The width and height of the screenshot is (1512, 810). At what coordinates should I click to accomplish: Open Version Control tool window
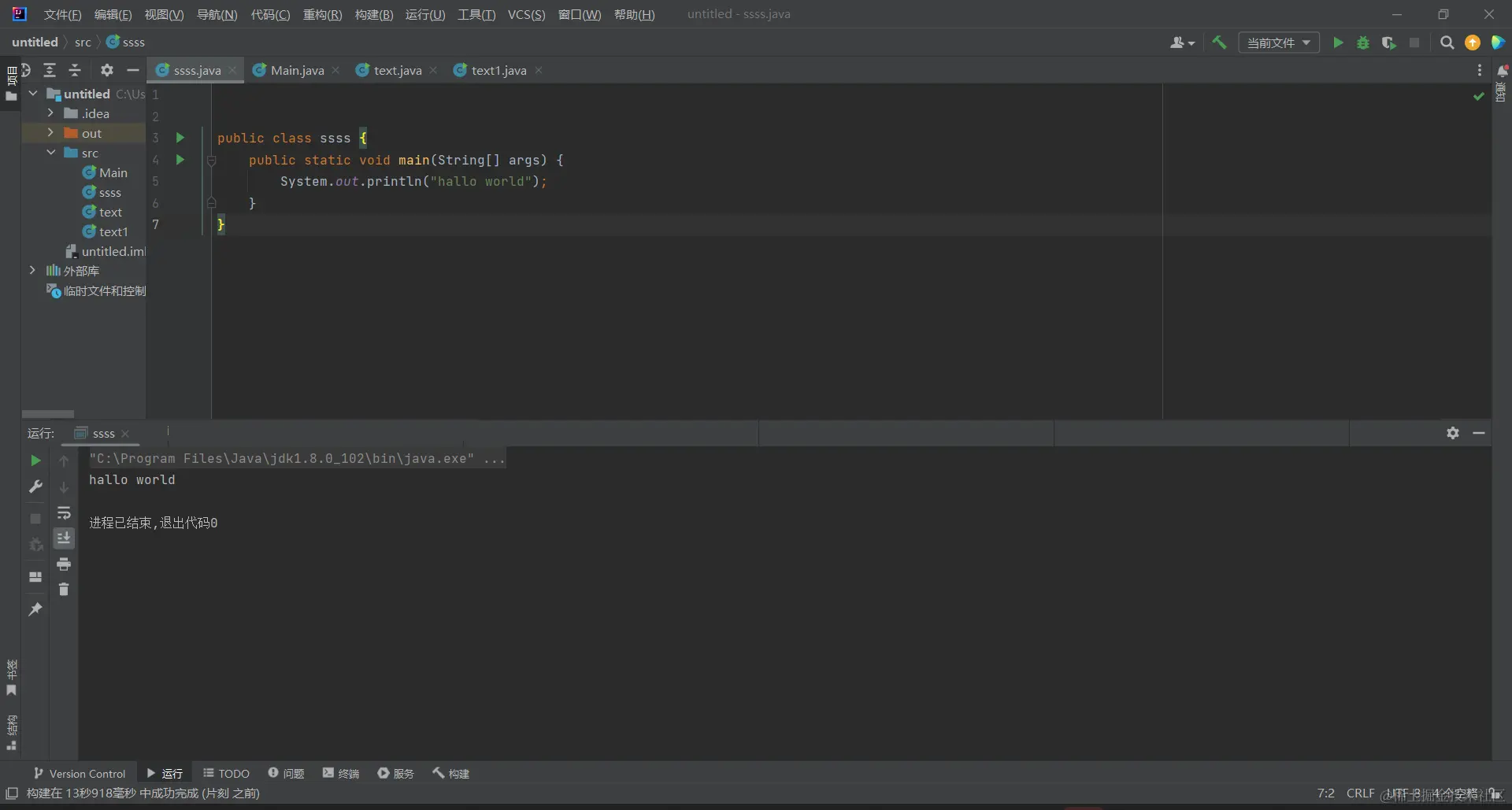pyautogui.click(x=79, y=773)
